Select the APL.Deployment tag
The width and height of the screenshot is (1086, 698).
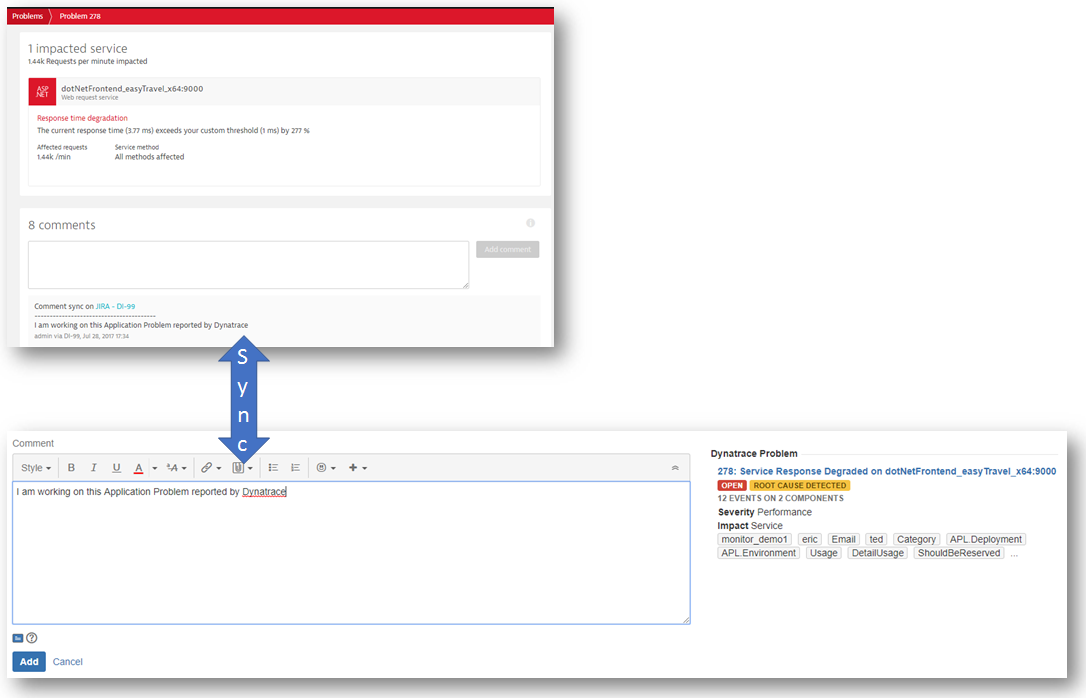tap(986, 539)
